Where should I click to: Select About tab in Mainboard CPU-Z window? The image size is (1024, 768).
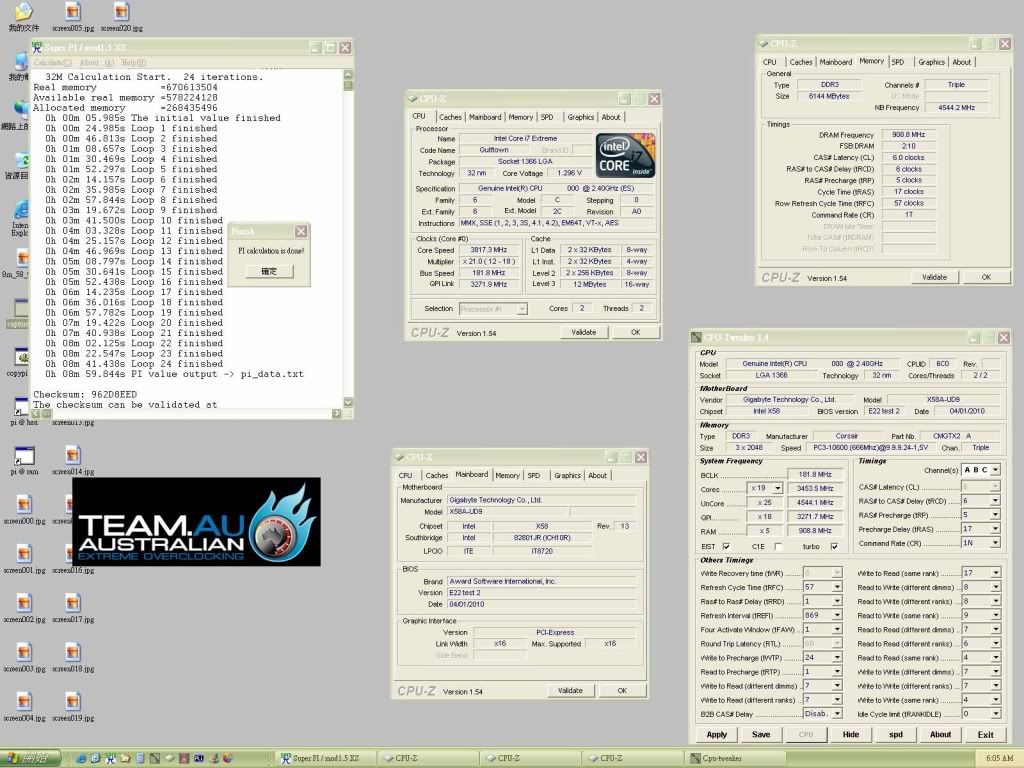click(598, 475)
